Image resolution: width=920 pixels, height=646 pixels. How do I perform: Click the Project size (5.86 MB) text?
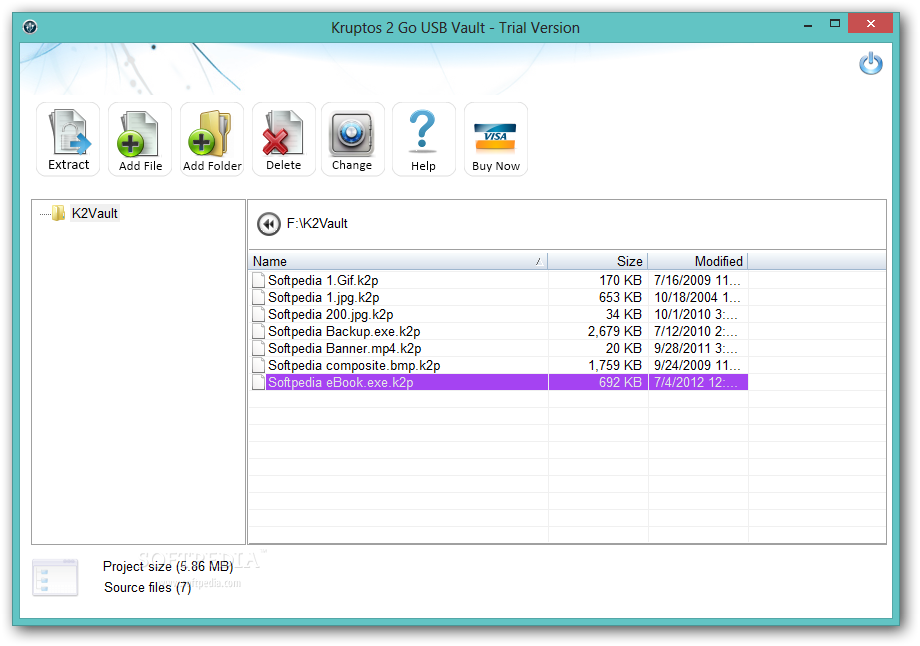coord(168,566)
